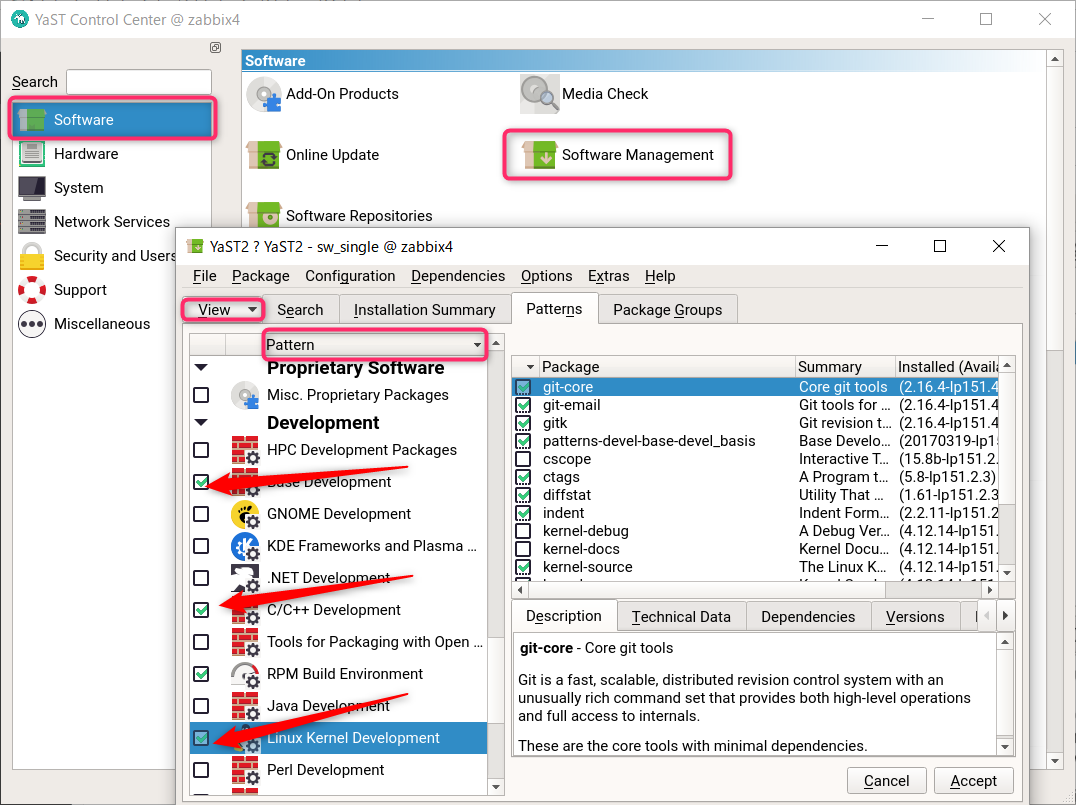Detach the sidebar using the float icon
The image size is (1076, 805).
(x=215, y=47)
